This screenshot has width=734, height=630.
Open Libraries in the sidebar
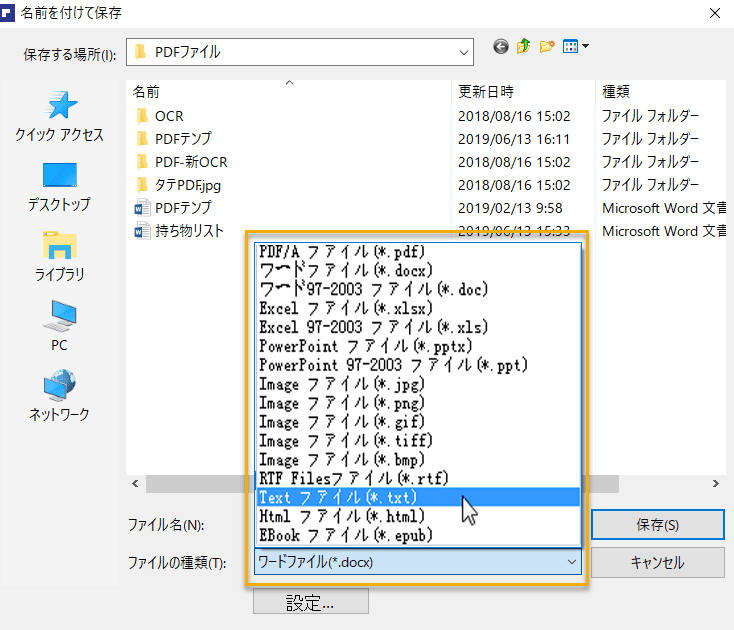coord(59,256)
